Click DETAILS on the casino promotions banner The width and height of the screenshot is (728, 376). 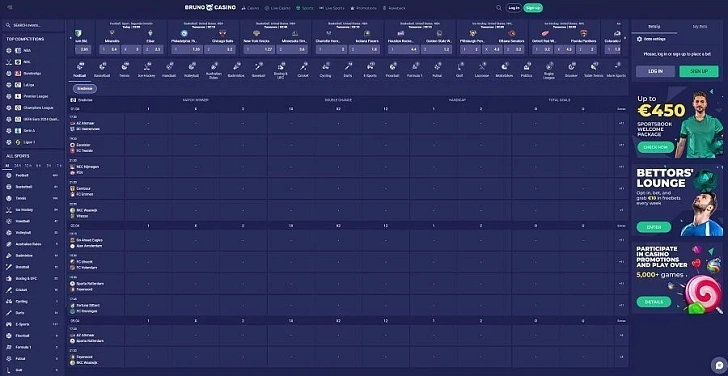(654, 302)
